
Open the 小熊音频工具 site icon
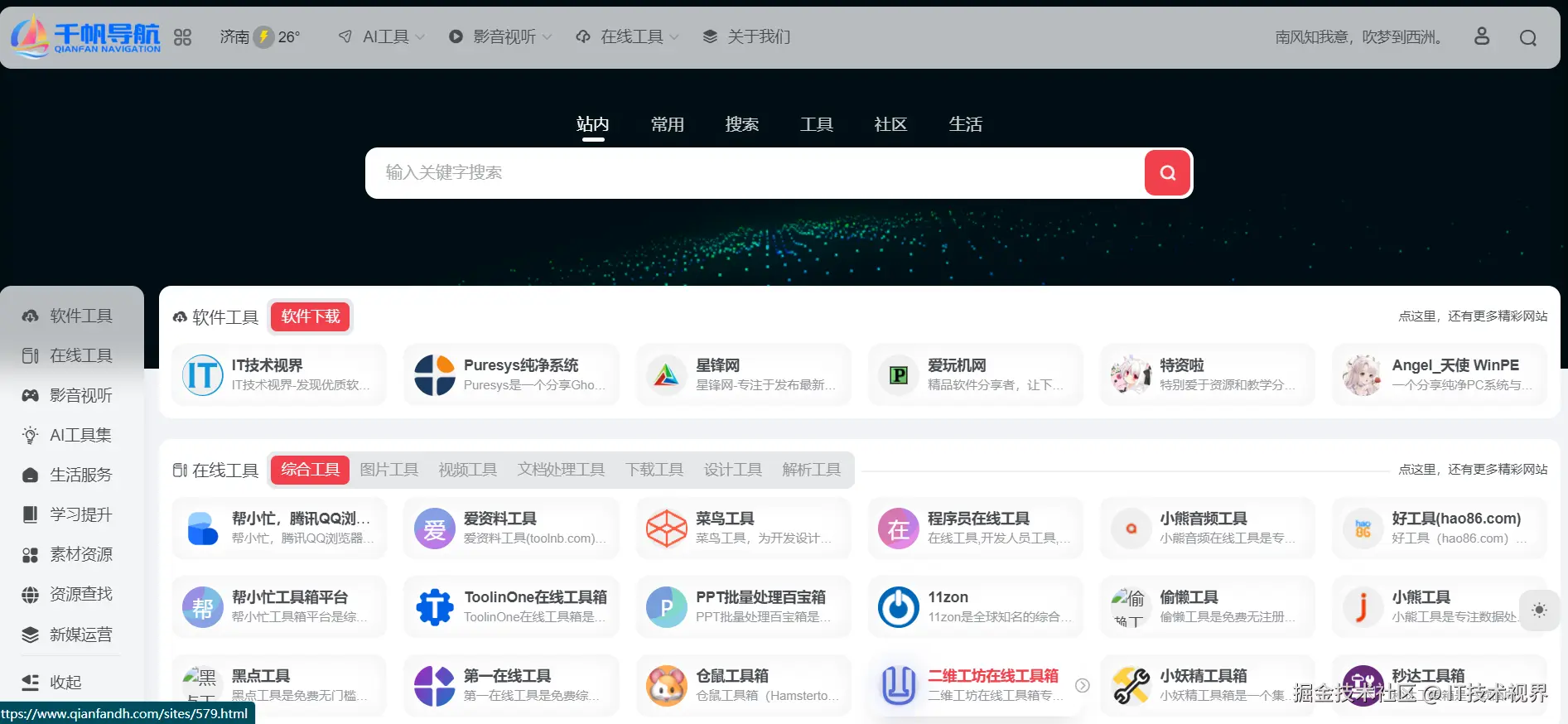point(1131,529)
